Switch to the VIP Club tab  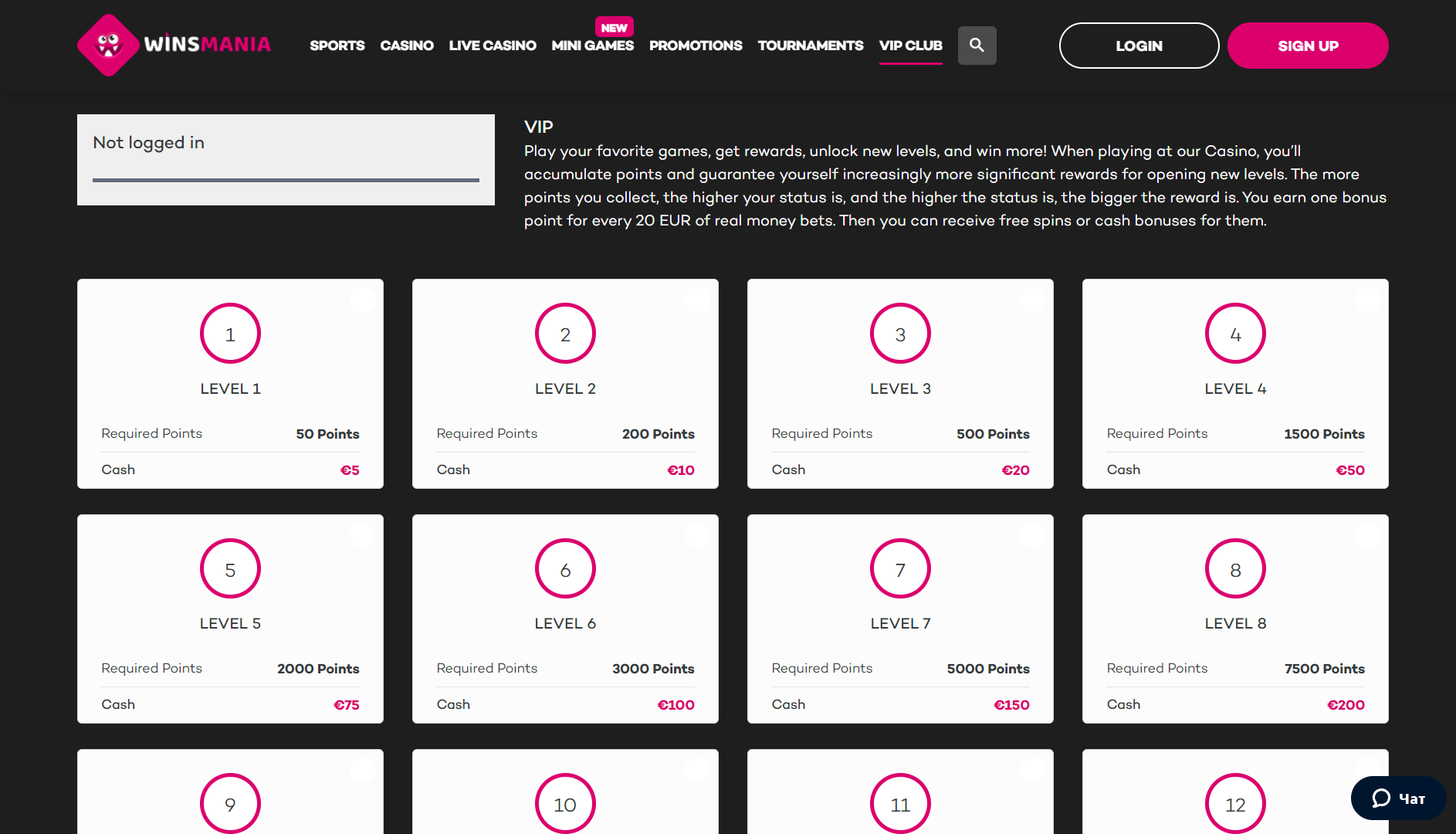(x=910, y=46)
